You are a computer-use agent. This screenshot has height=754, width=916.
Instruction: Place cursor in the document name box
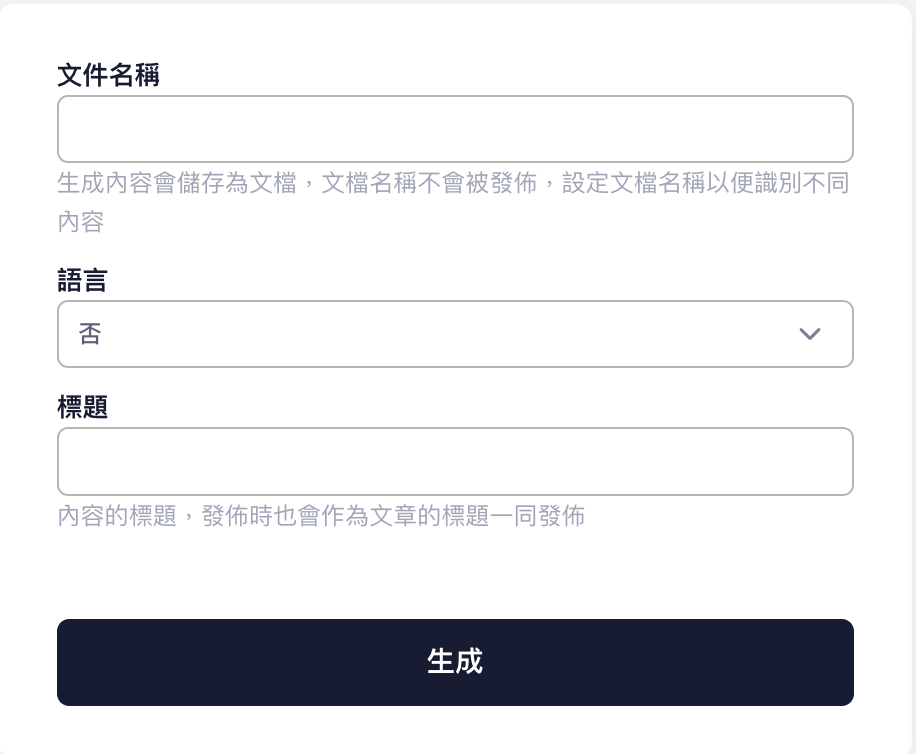455,129
